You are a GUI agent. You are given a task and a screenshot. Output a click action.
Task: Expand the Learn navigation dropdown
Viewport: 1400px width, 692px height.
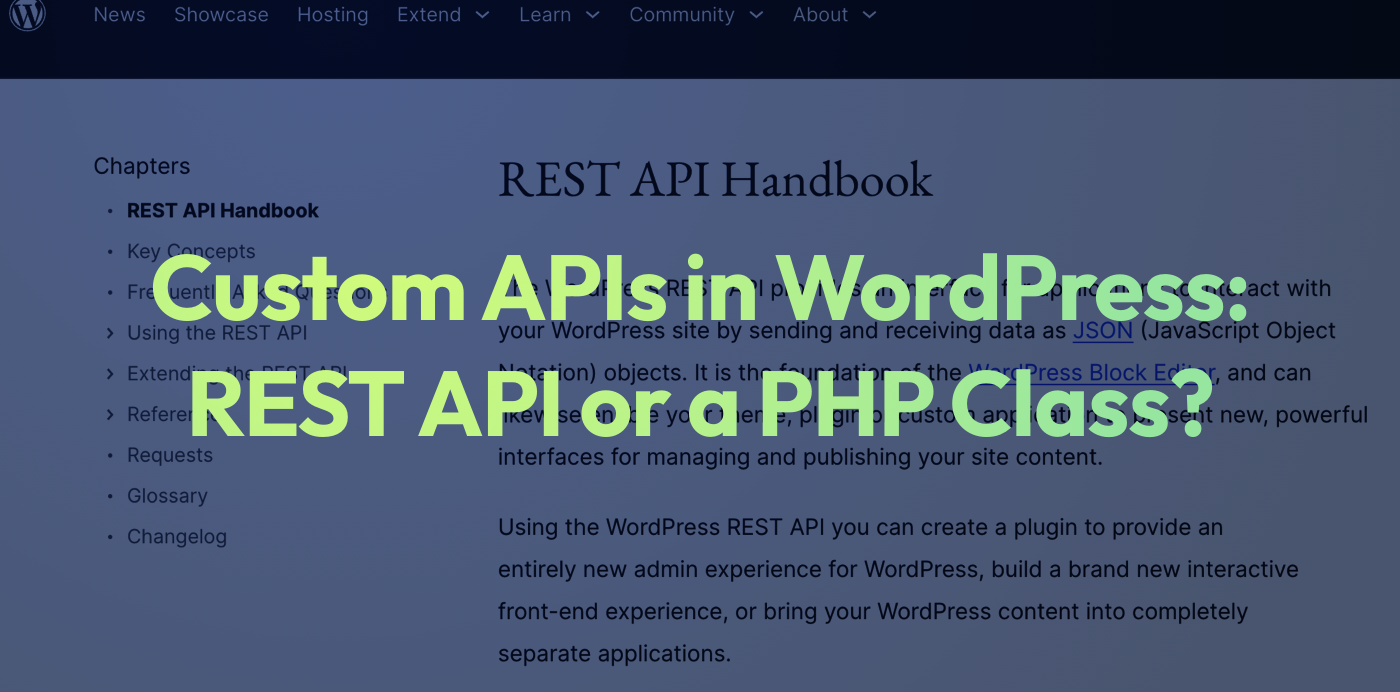[x=559, y=15]
